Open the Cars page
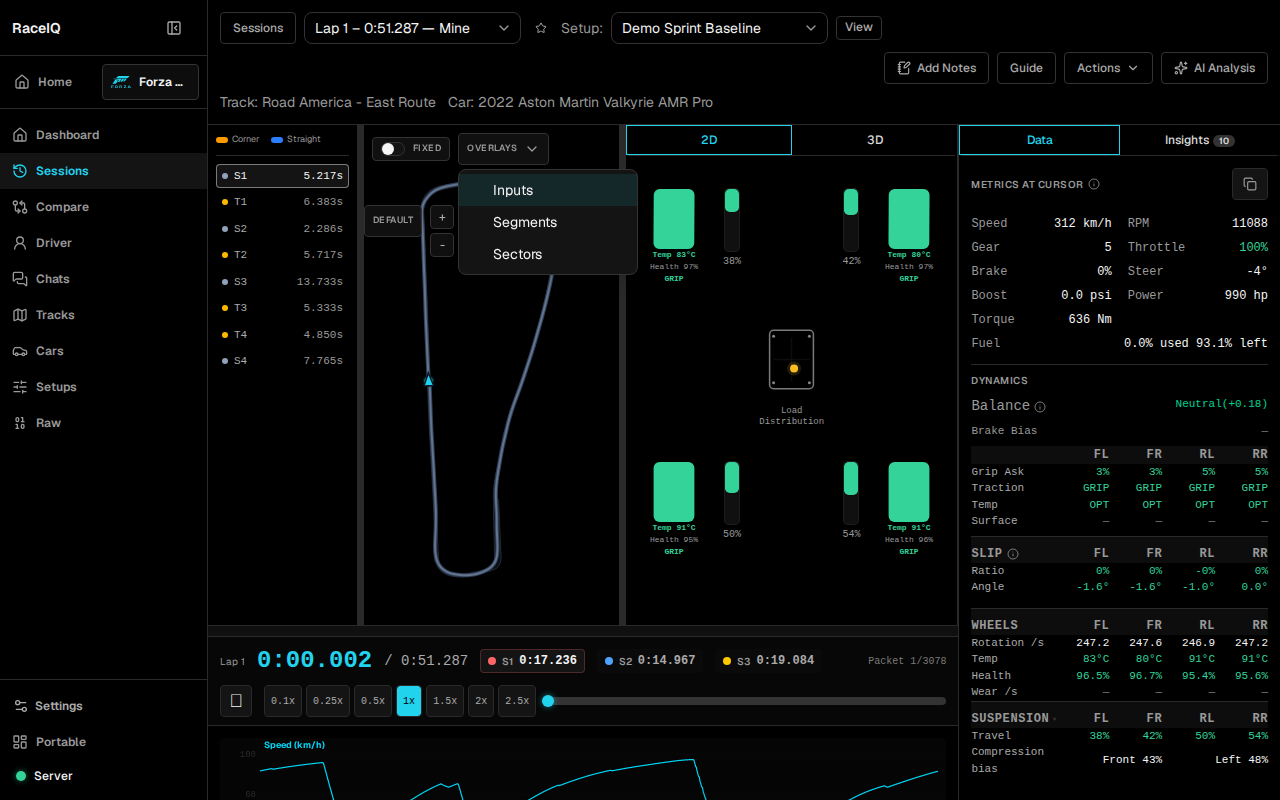The width and height of the screenshot is (1280, 800). point(104,351)
